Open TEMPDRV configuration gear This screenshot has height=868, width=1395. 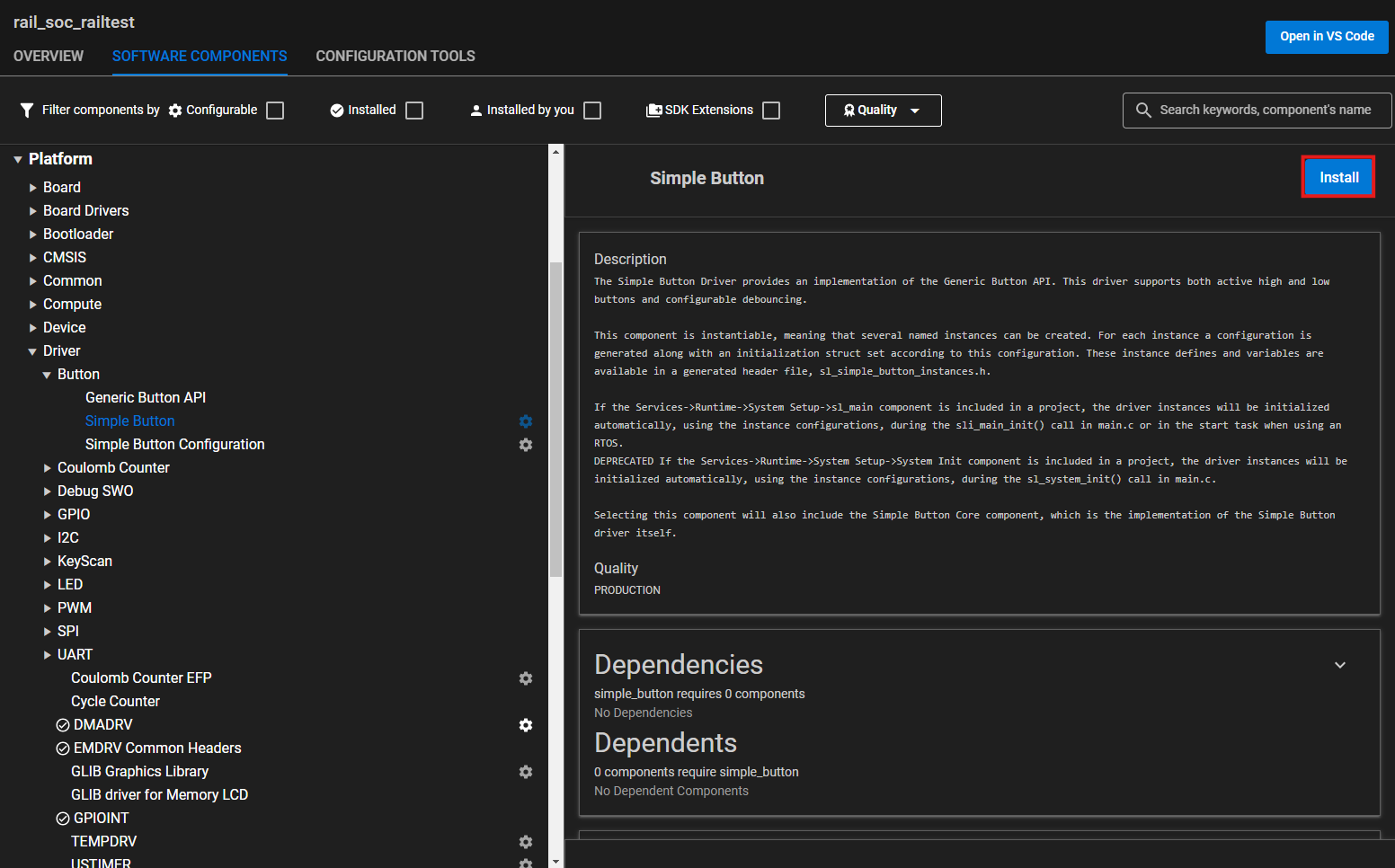[526, 841]
